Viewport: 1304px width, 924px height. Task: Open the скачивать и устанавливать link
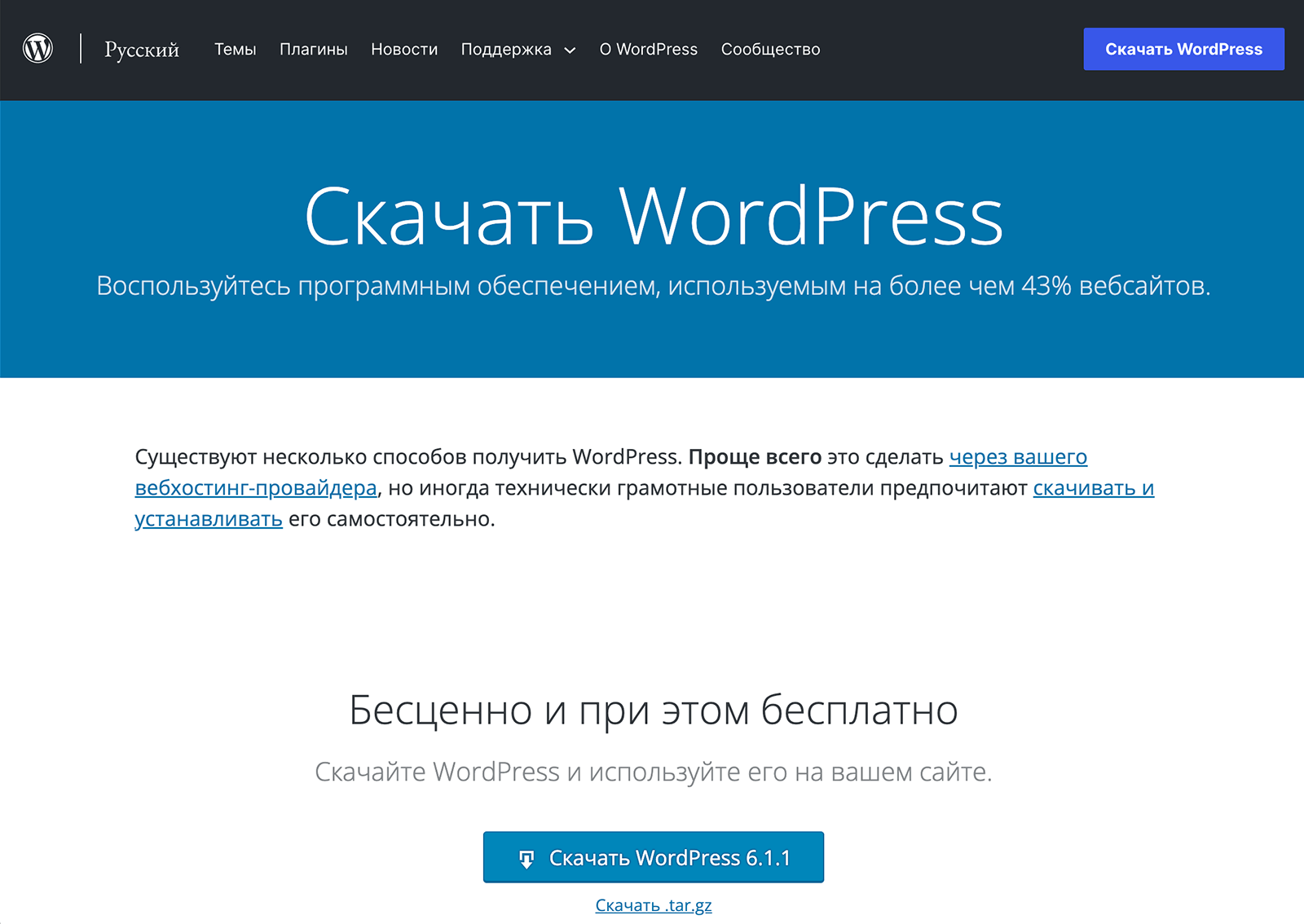(1094, 489)
